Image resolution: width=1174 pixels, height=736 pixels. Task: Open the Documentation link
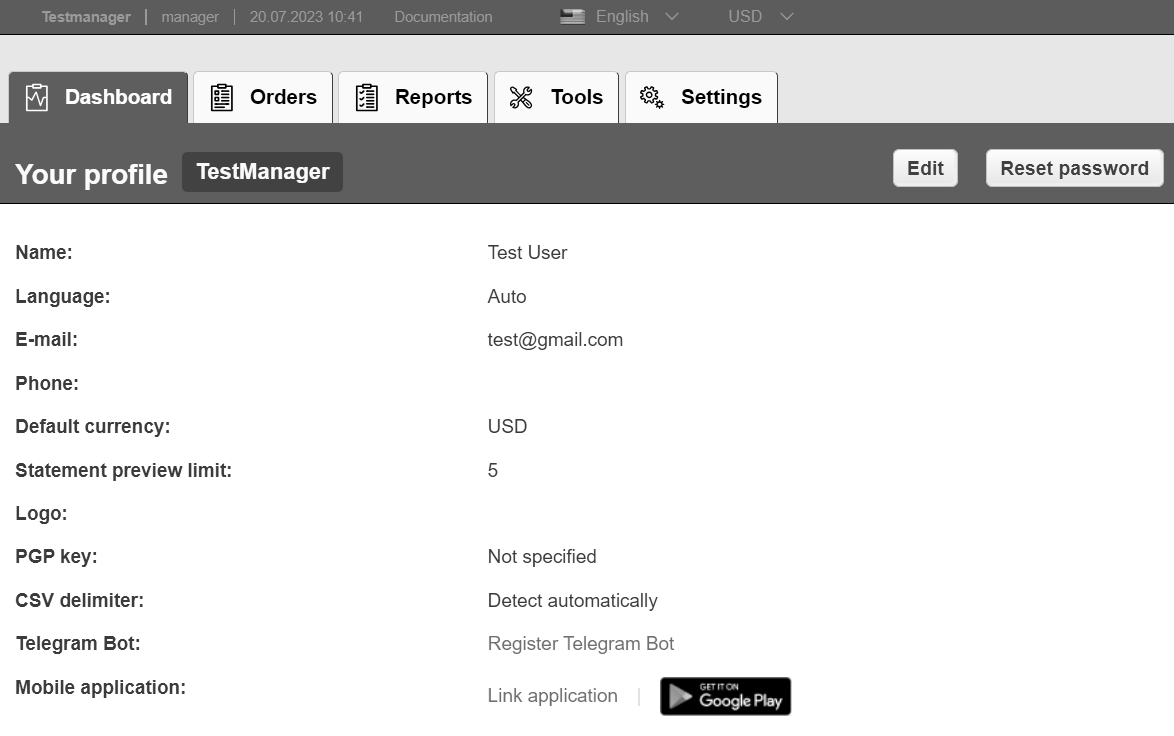click(x=443, y=17)
